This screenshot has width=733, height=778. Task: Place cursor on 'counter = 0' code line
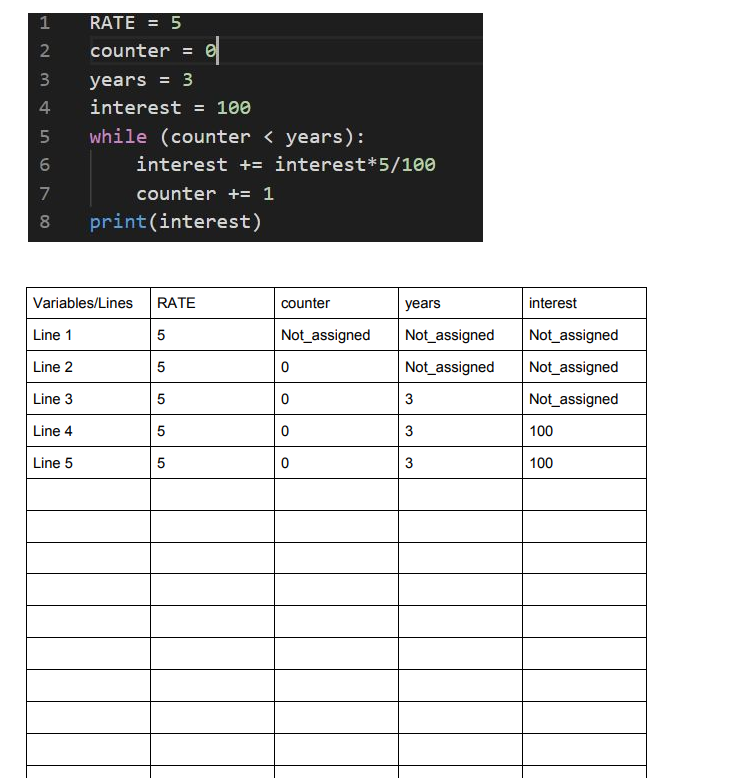pyautogui.click(x=153, y=51)
